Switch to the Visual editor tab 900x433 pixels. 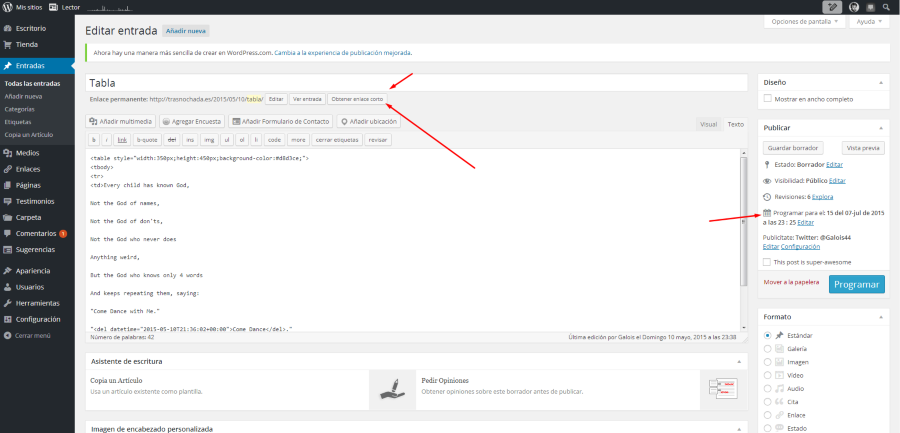708,124
